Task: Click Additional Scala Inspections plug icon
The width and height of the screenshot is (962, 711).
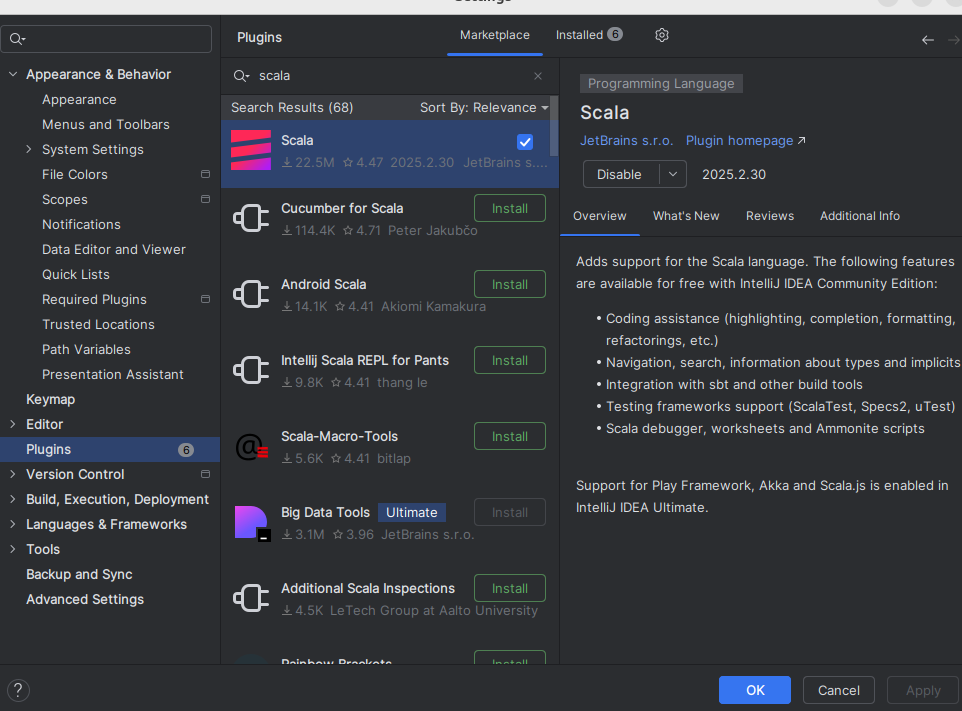Action: (x=251, y=598)
